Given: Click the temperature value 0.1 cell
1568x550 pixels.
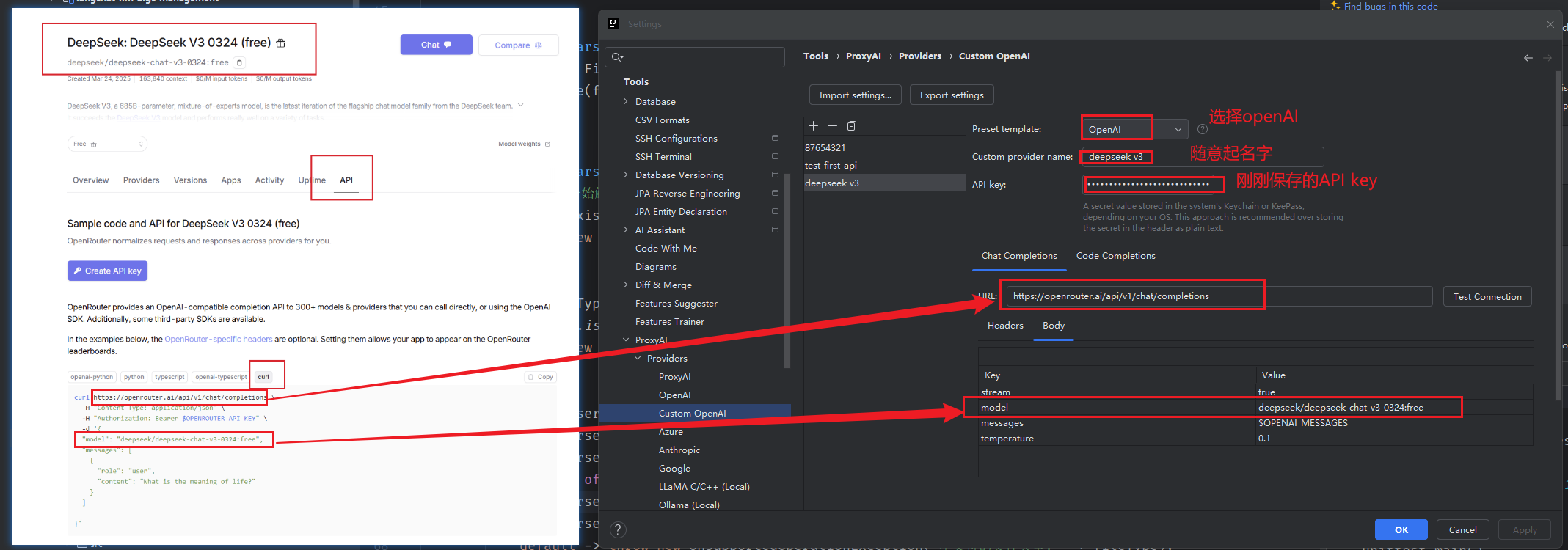Looking at the screenshot, I should point(1393,439).
